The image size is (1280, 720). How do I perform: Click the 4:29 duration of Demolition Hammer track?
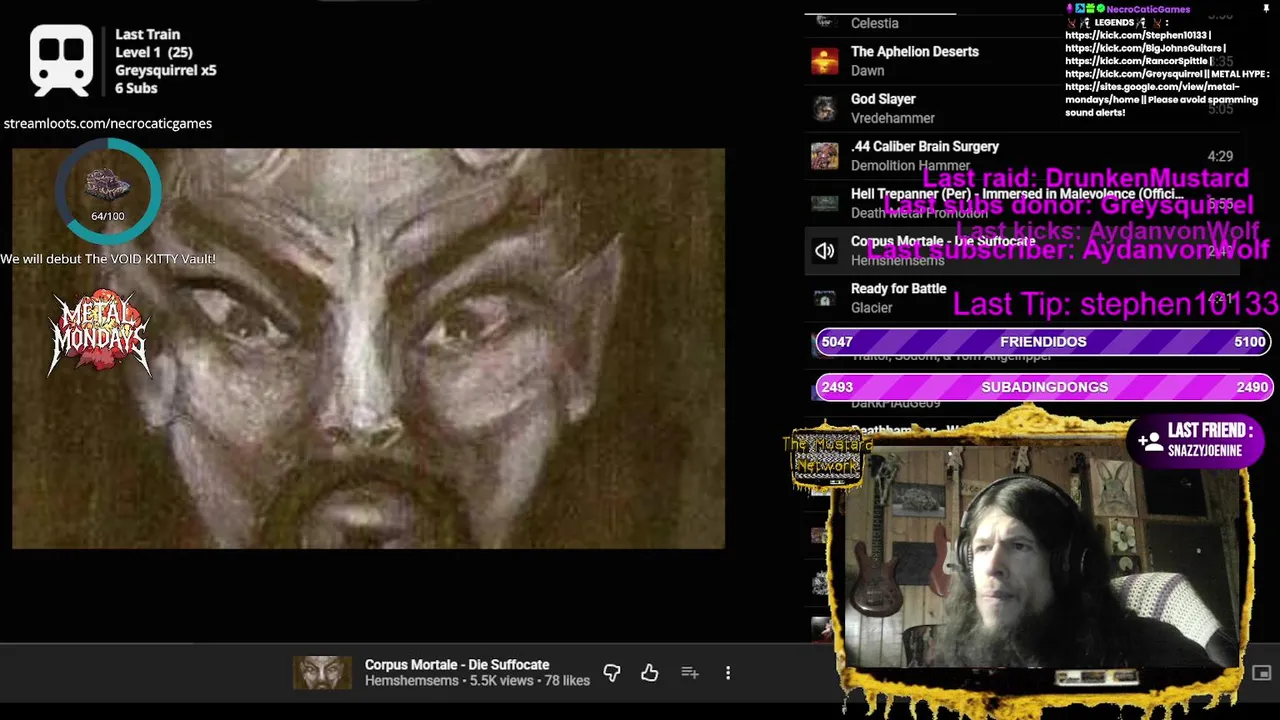click(x=1220, y=157)
